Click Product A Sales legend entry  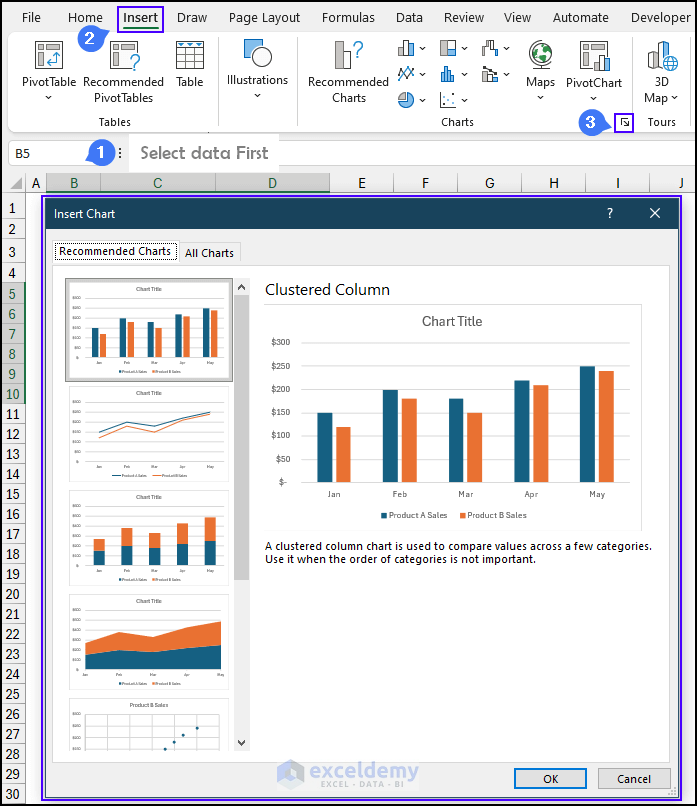pos(414,515)
